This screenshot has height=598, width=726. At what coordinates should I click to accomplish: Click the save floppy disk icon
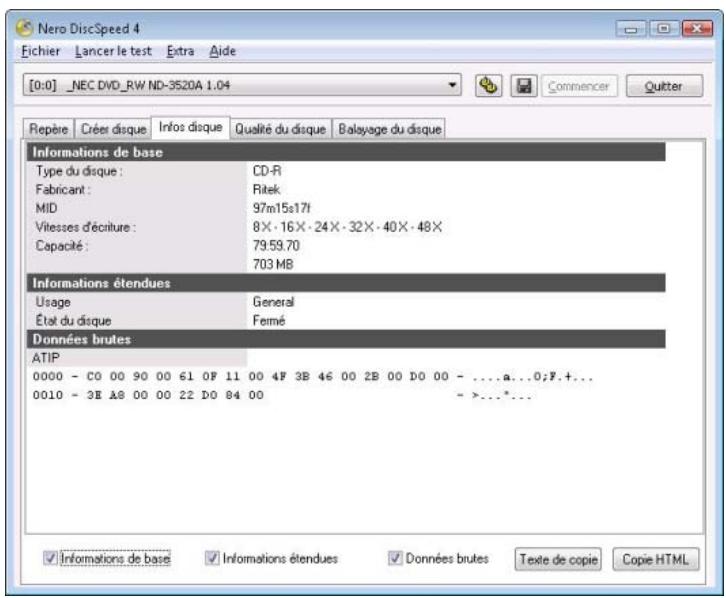(x=524, y=86)
